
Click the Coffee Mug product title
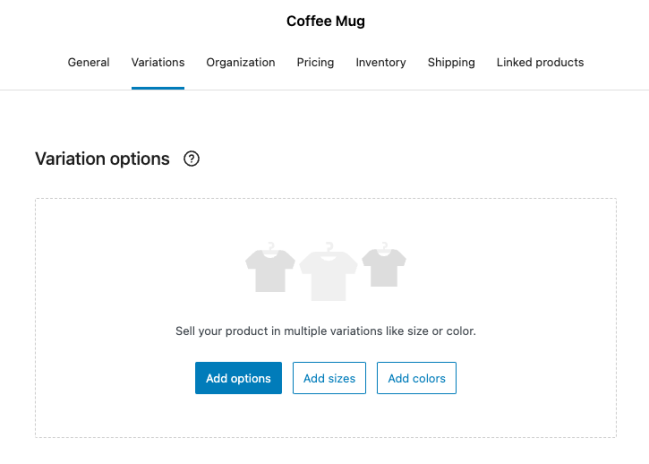(325, 21)
